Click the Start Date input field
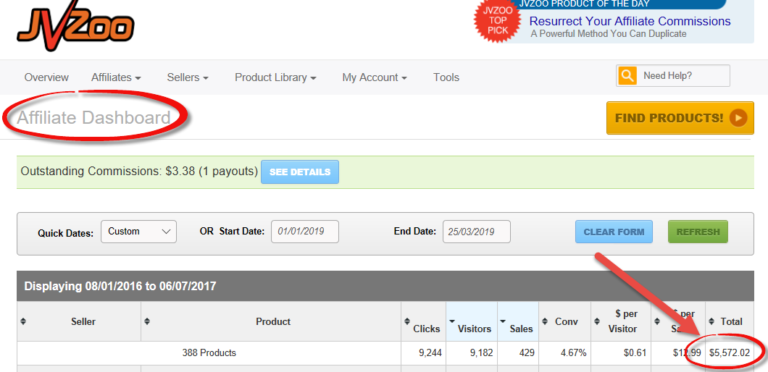768x372 pixels. pos(305,232)
